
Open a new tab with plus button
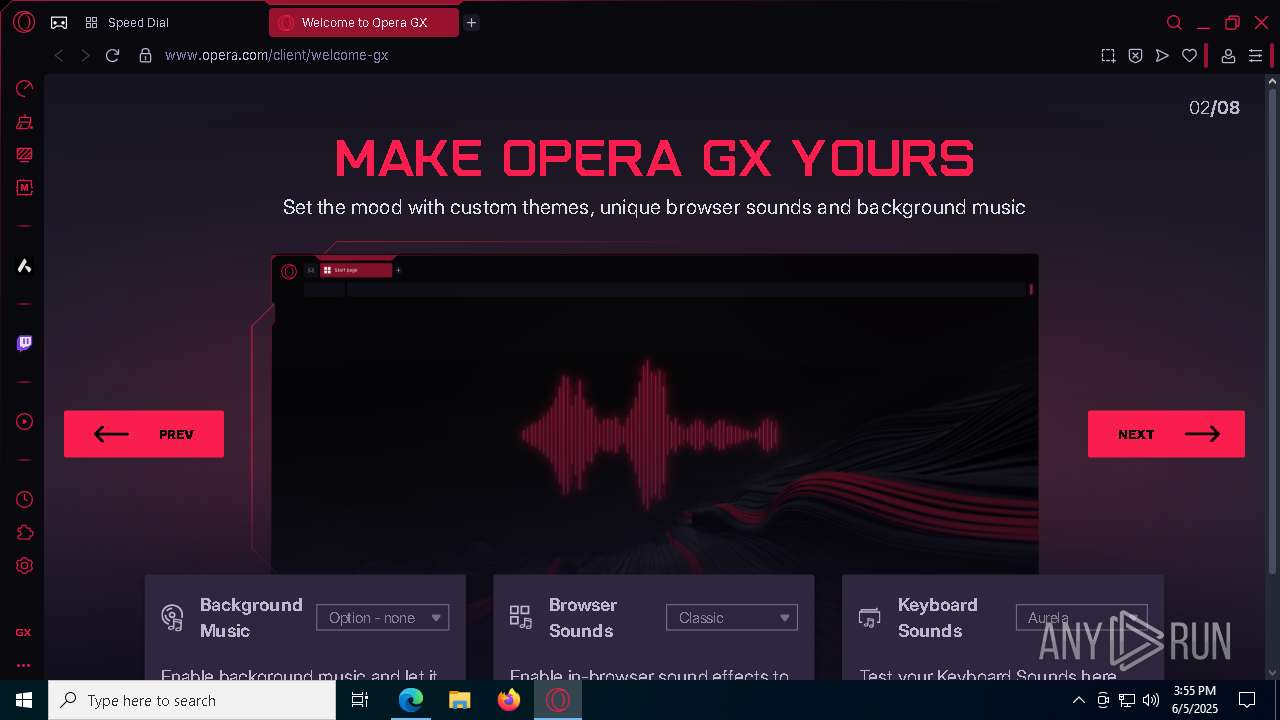click(x=471, y=22)
